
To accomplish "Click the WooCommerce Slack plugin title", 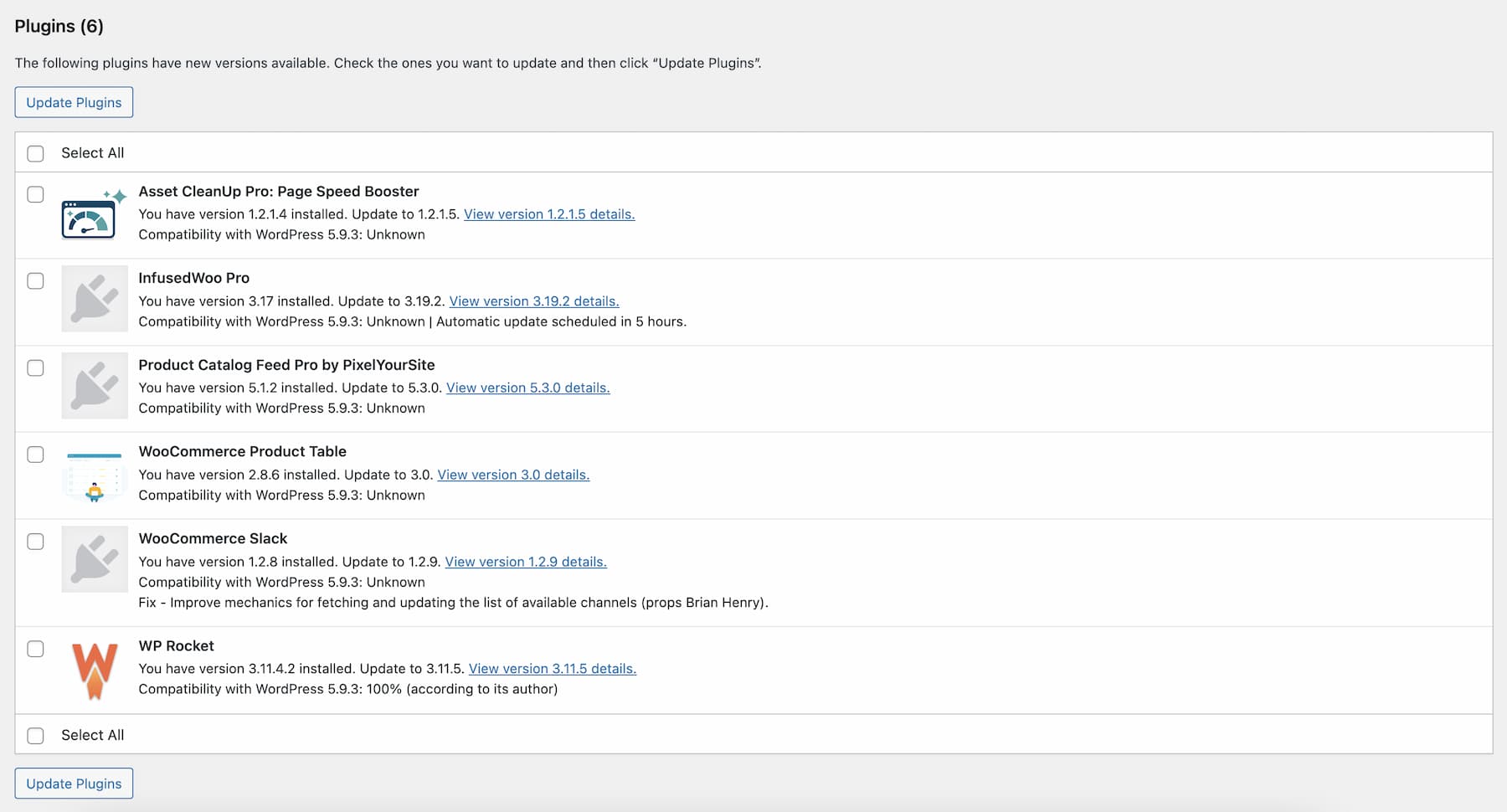I will tap(213, 538).
